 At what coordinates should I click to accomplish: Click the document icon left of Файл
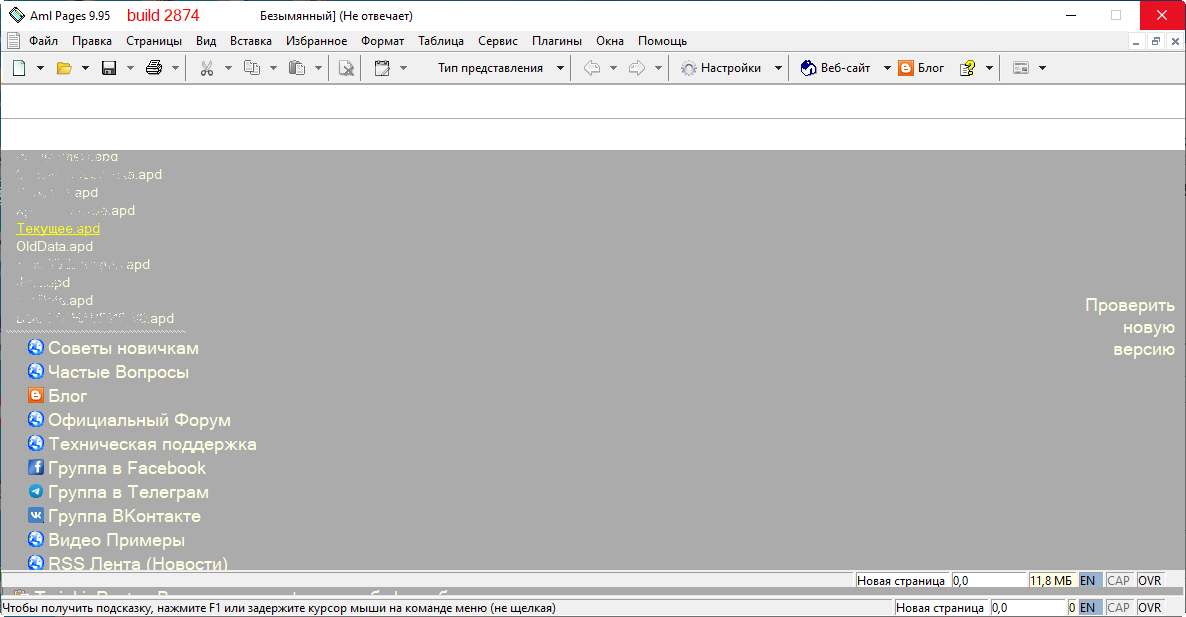(13, 41)
